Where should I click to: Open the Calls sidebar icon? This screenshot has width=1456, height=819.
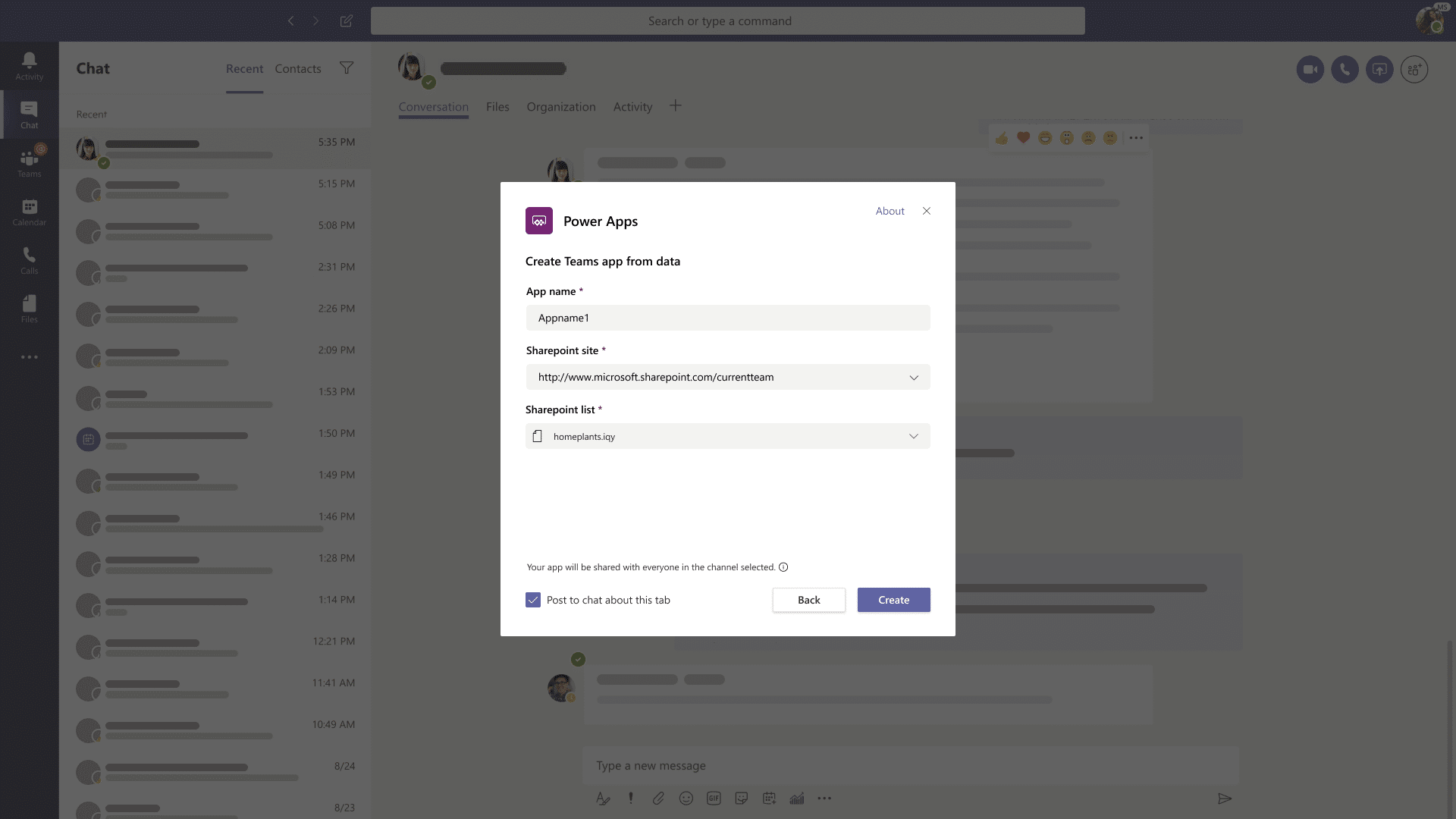pyautogui.click(x=29, y=259)
